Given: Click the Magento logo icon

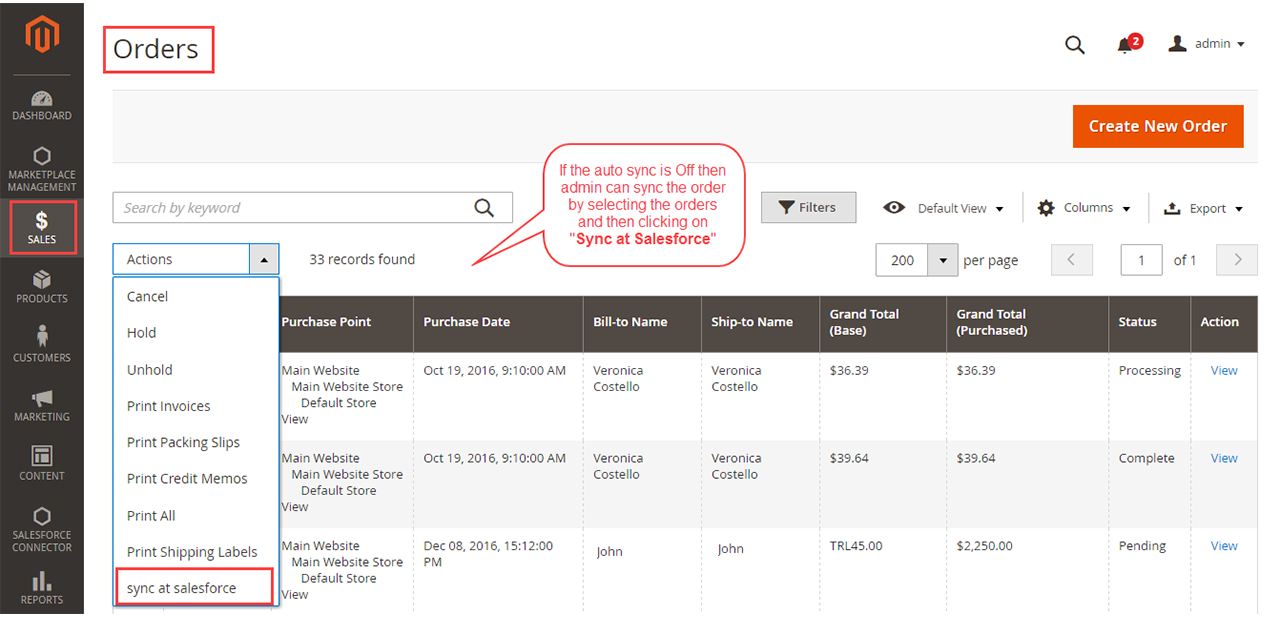Looking at the screenshot, I should pos(42,36).
